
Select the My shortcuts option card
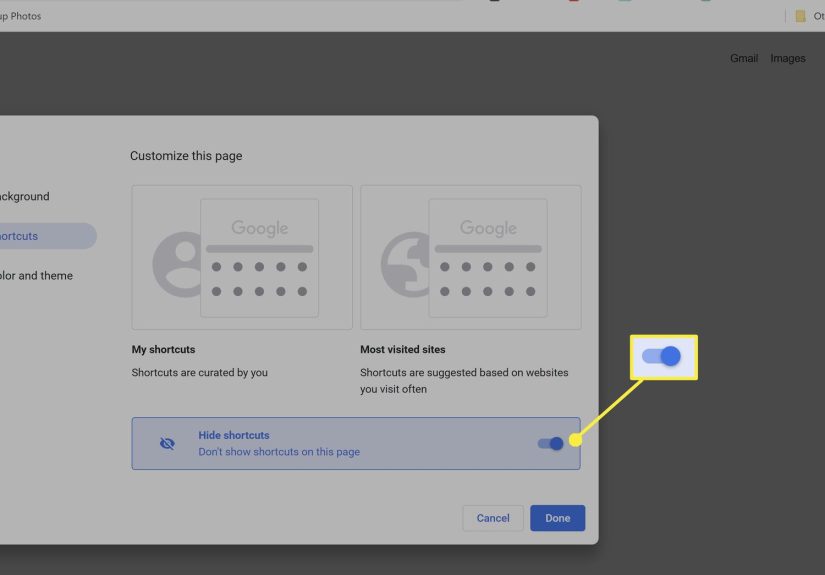coord(242,257)
